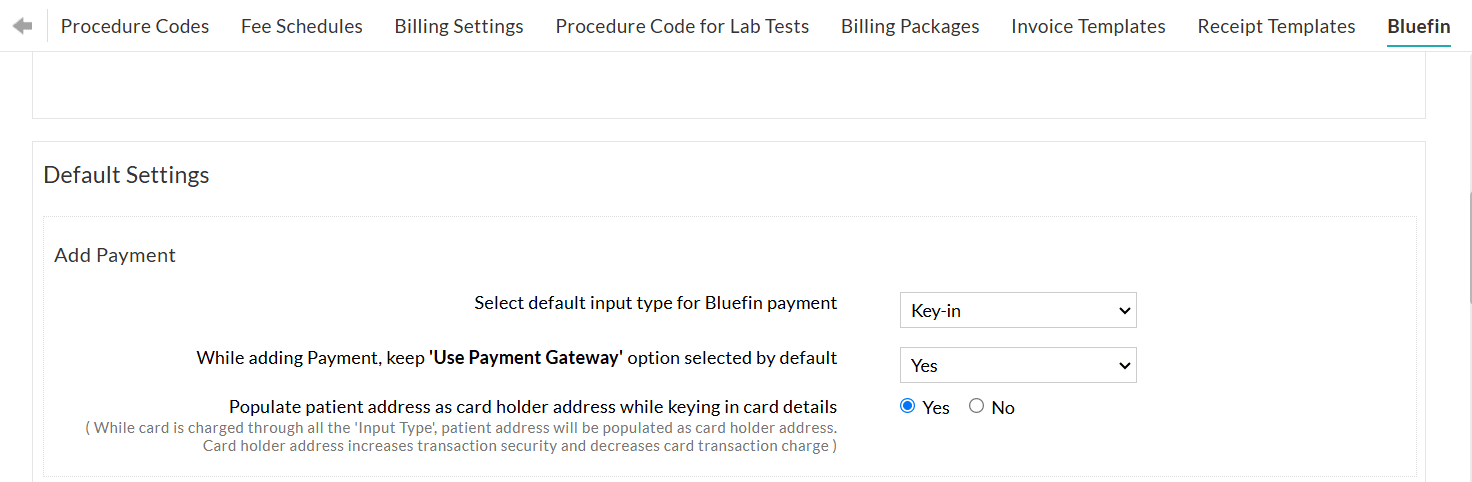Open the Invoice Templates tab
This screenshot has height=482, width=1472.
[x=1088, y=27]
